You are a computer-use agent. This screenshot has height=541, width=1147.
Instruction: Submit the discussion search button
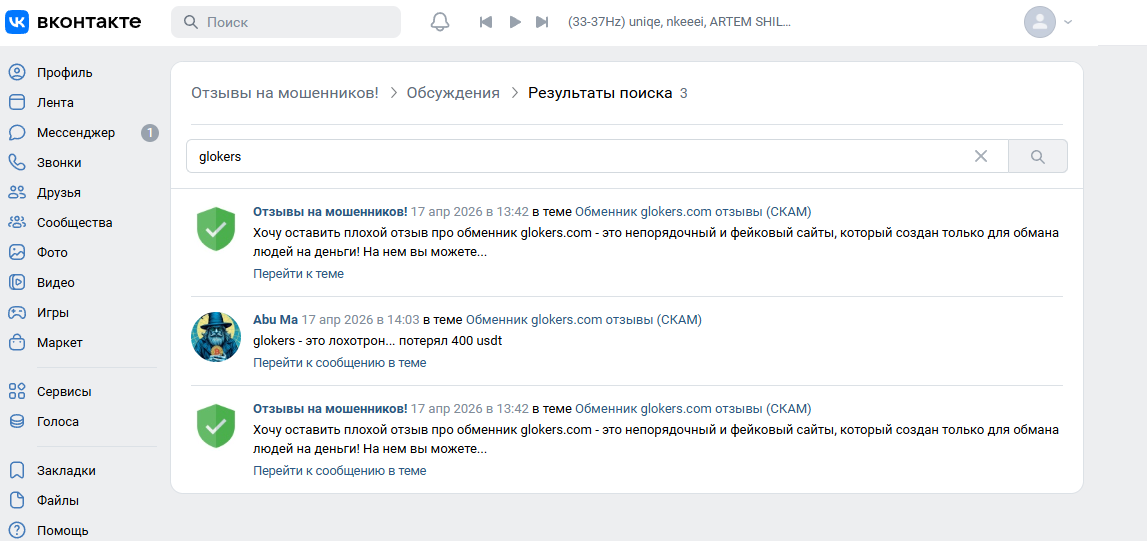(1037, 156)
